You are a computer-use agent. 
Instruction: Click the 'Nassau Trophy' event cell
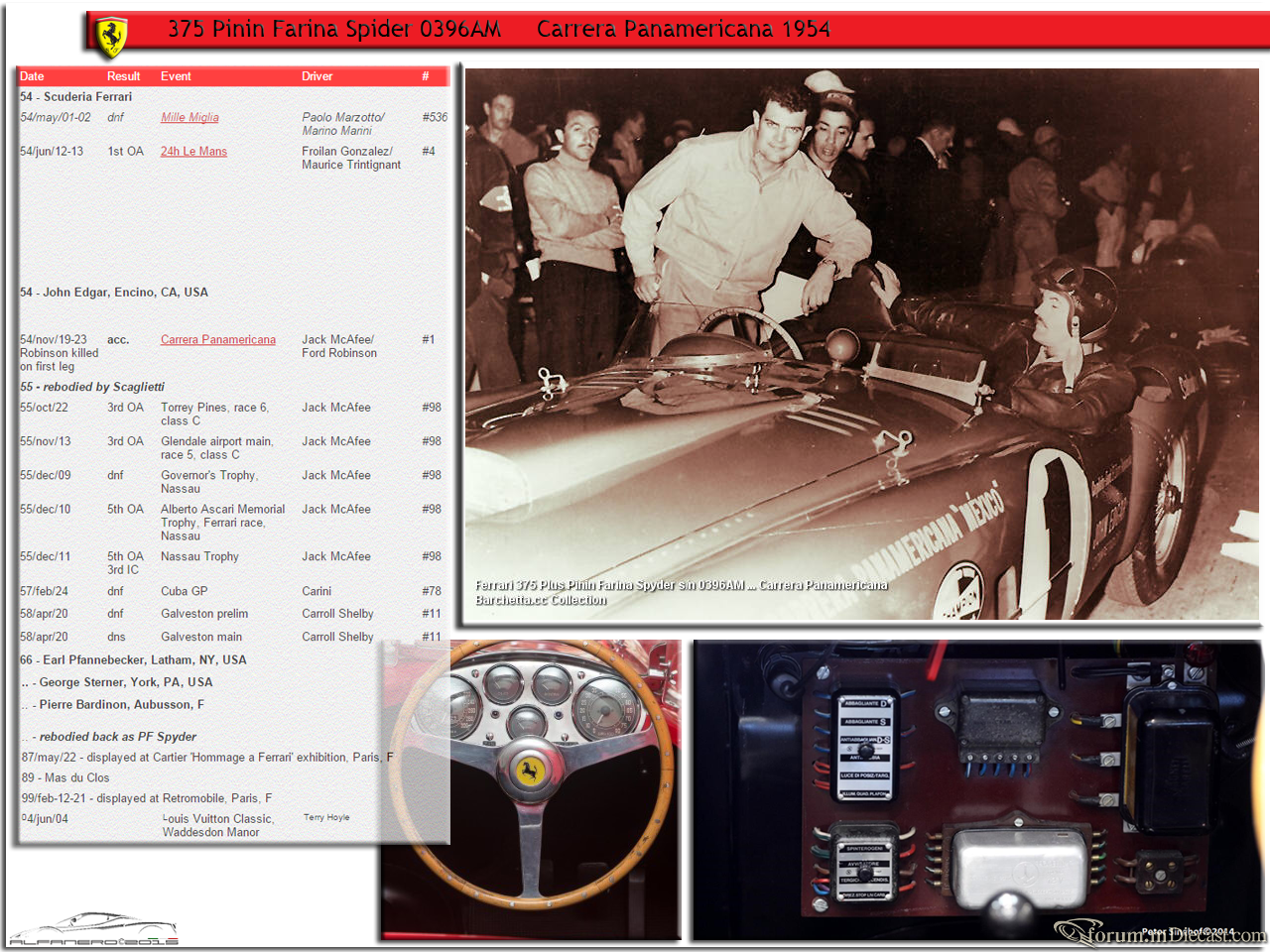click(199, 556)
